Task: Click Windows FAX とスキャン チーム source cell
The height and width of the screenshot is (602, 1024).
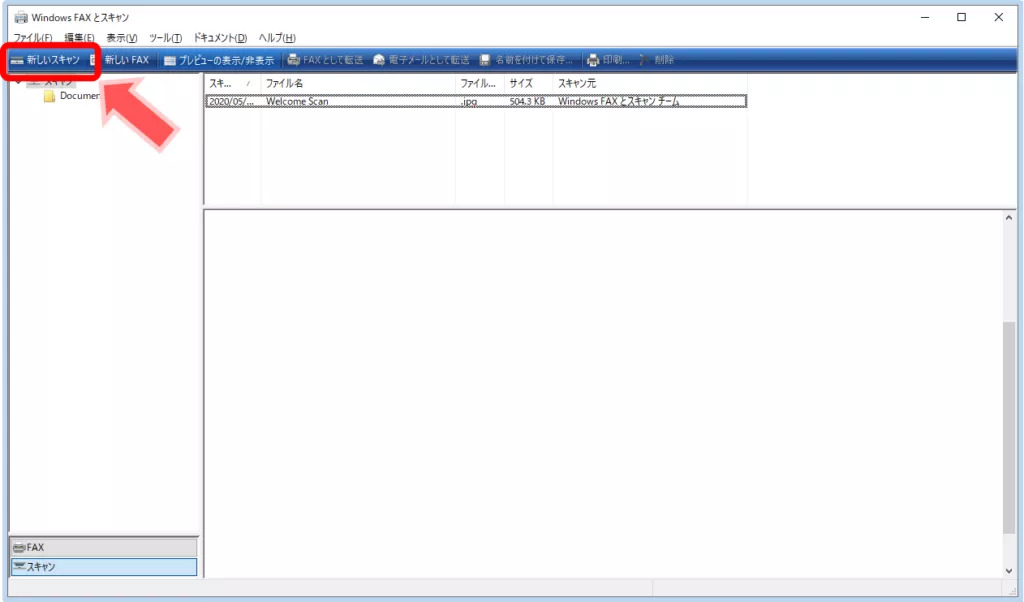Action: coord(618,101)
